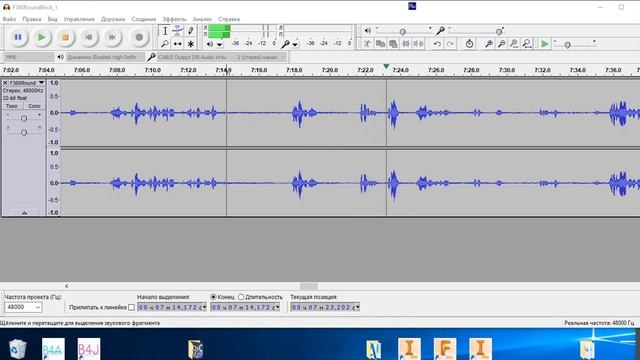The width and height of the screenshot is (640, 360).
Task: Pause playback with the Pause button
Action: tap(18, 37)
